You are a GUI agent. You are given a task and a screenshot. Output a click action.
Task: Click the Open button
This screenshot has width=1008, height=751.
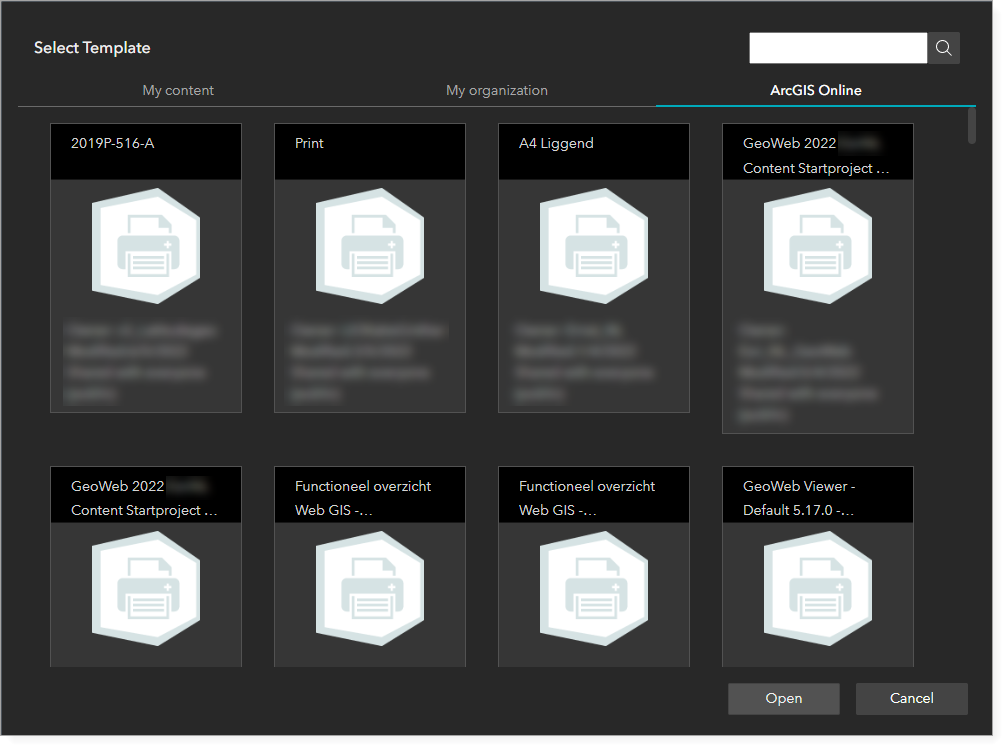(x=783, y=698)
